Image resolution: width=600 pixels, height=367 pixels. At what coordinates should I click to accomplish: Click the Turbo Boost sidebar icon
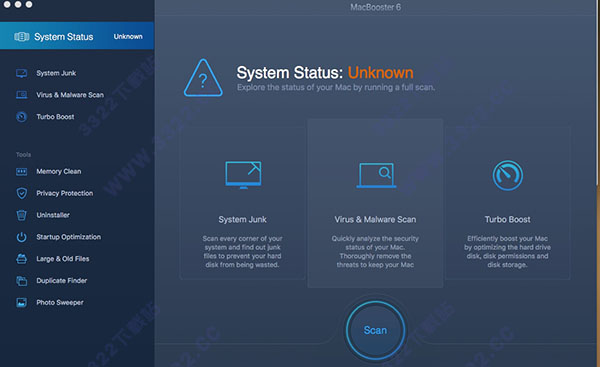[x=21, y=117]
